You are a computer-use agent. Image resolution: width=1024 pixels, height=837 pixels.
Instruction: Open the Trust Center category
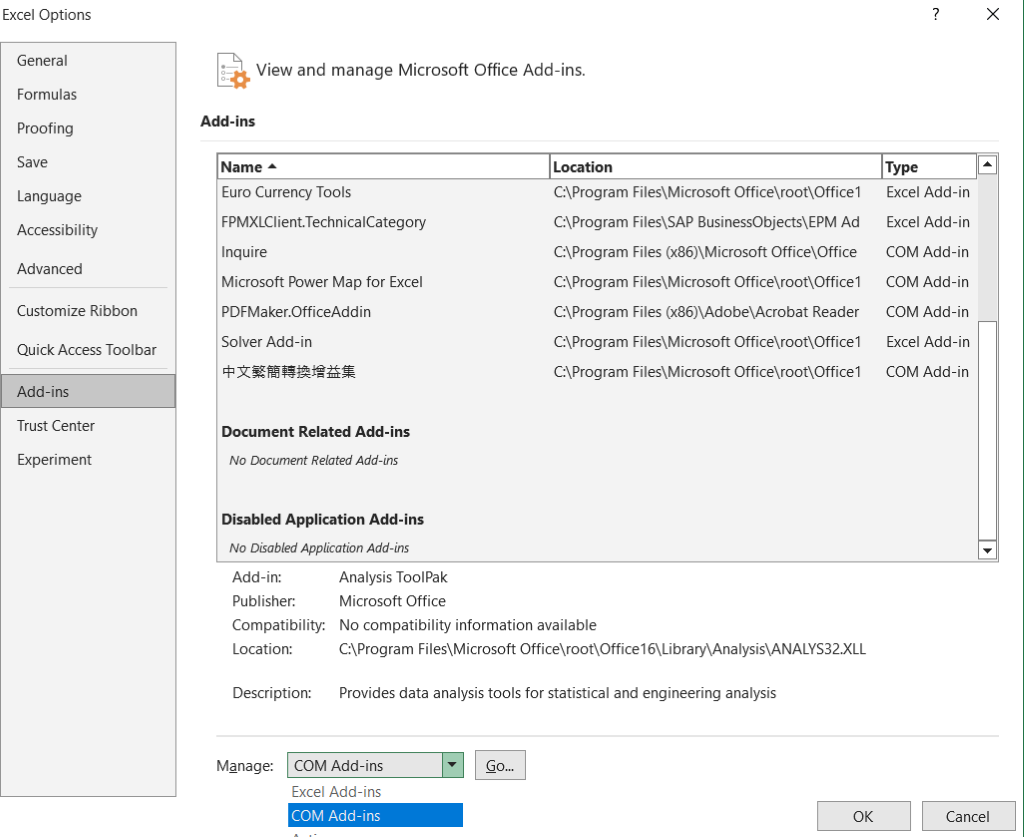pos(88,426)
